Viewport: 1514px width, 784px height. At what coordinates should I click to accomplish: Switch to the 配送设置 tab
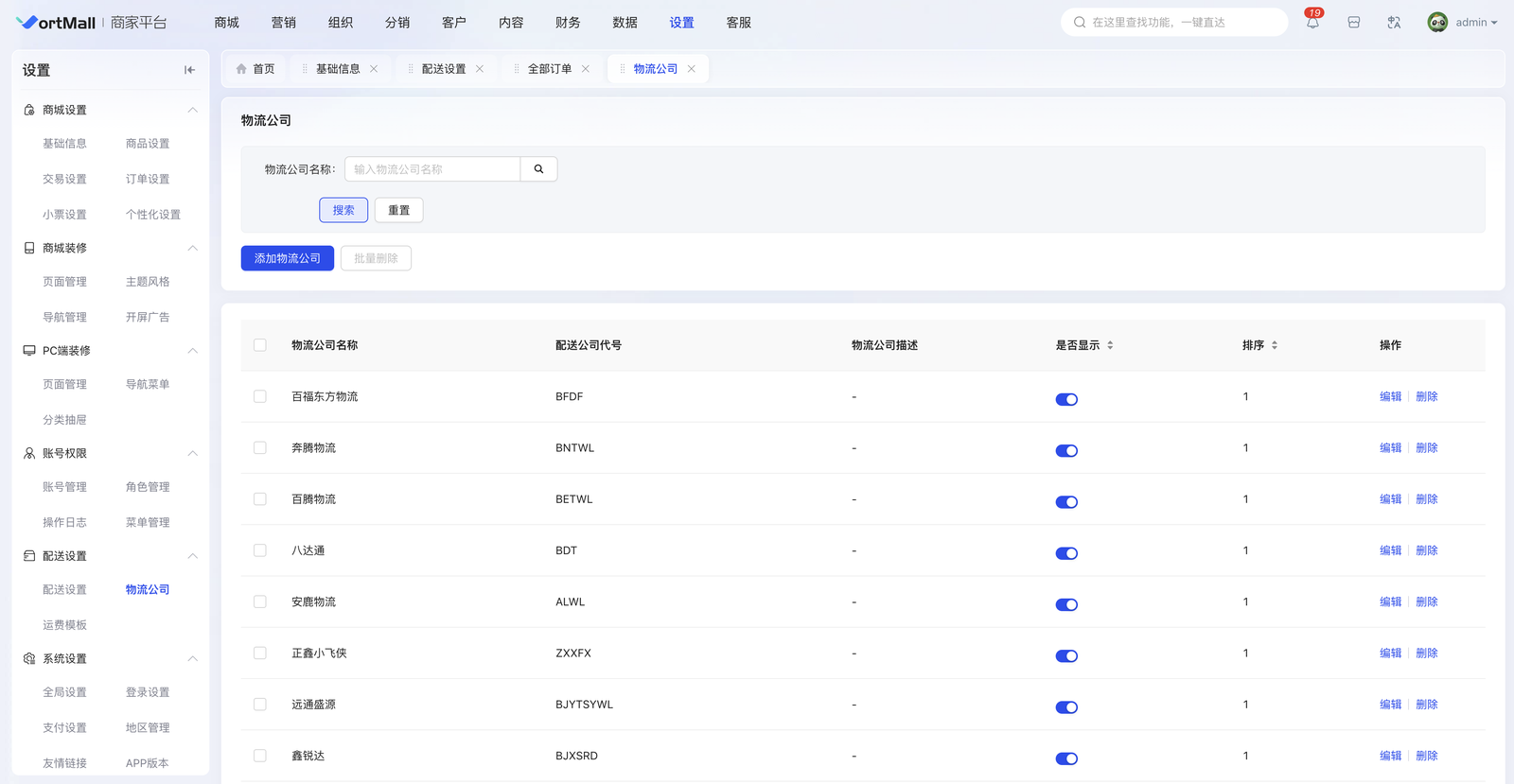[443, 69]
